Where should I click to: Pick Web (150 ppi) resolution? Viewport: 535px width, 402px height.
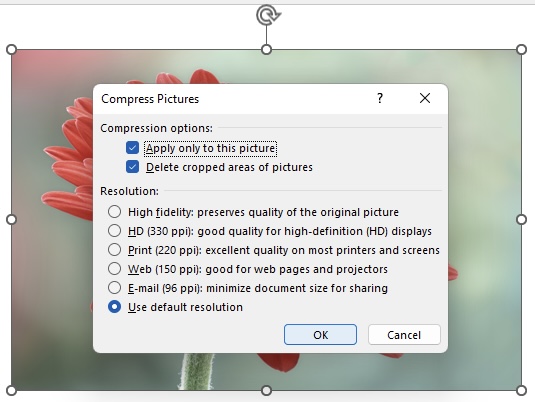coord(114,269)
